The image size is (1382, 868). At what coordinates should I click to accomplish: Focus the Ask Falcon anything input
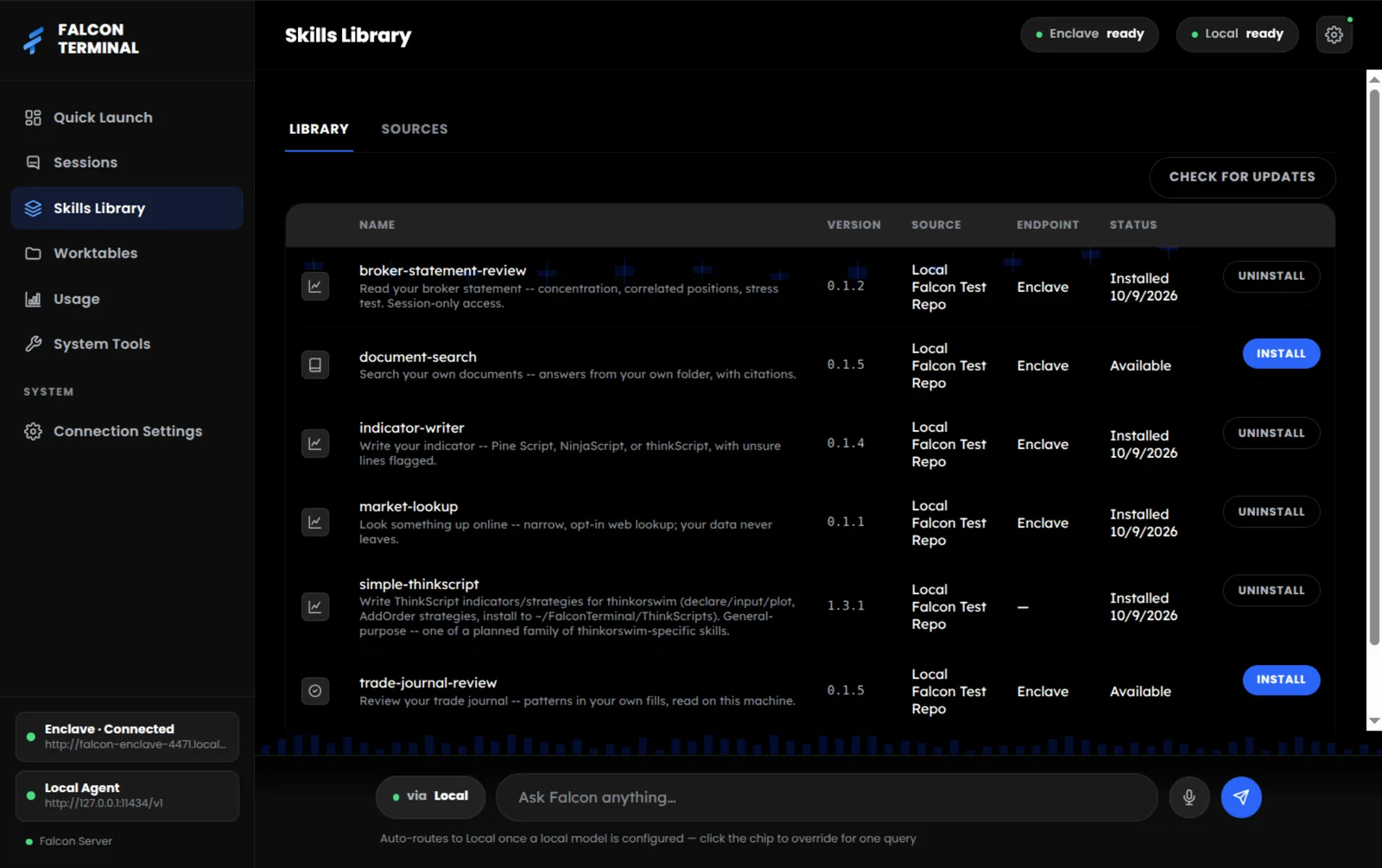click(x=827, y=797)
